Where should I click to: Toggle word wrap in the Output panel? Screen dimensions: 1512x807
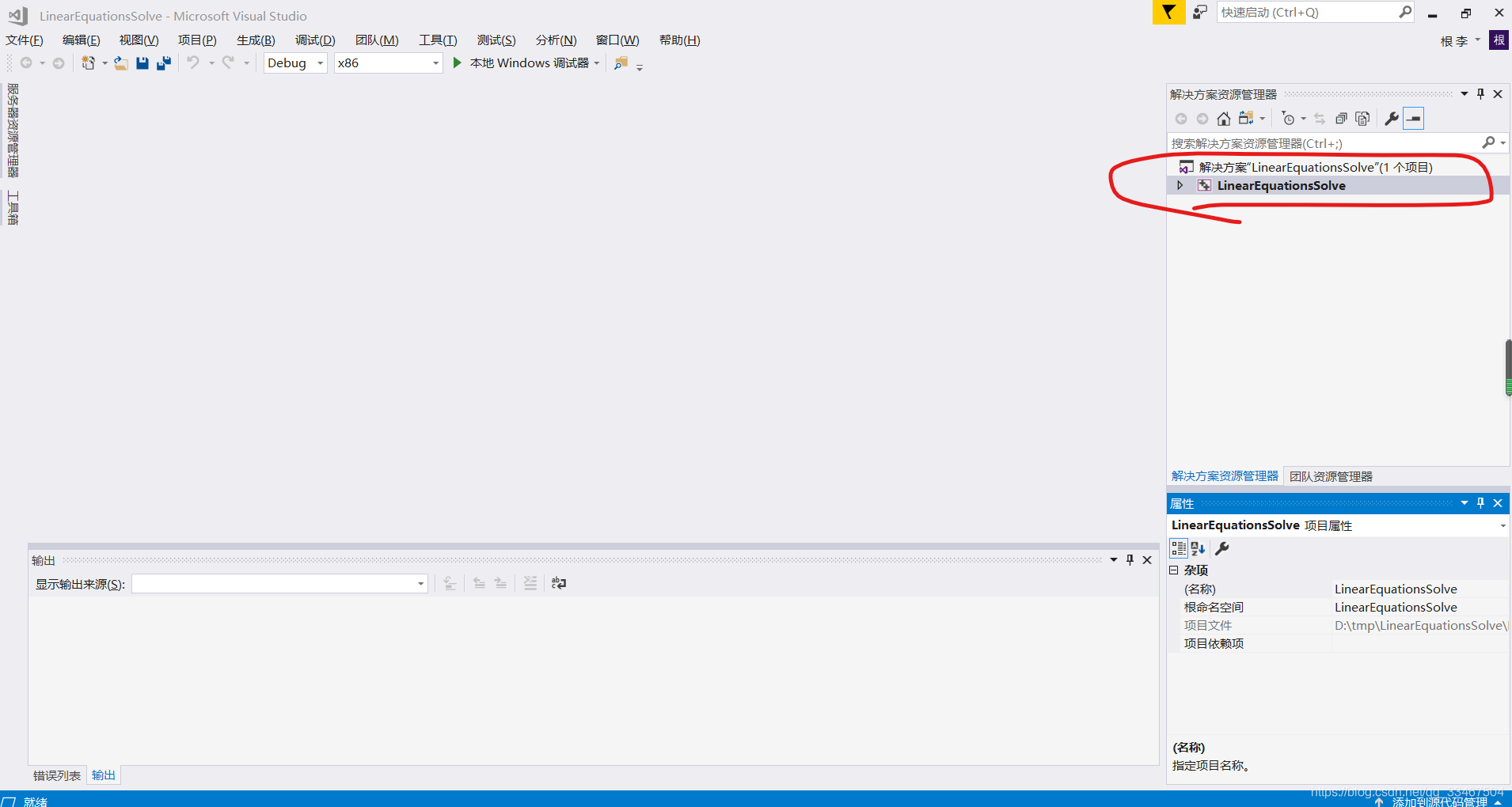click(x=559, y=583)
